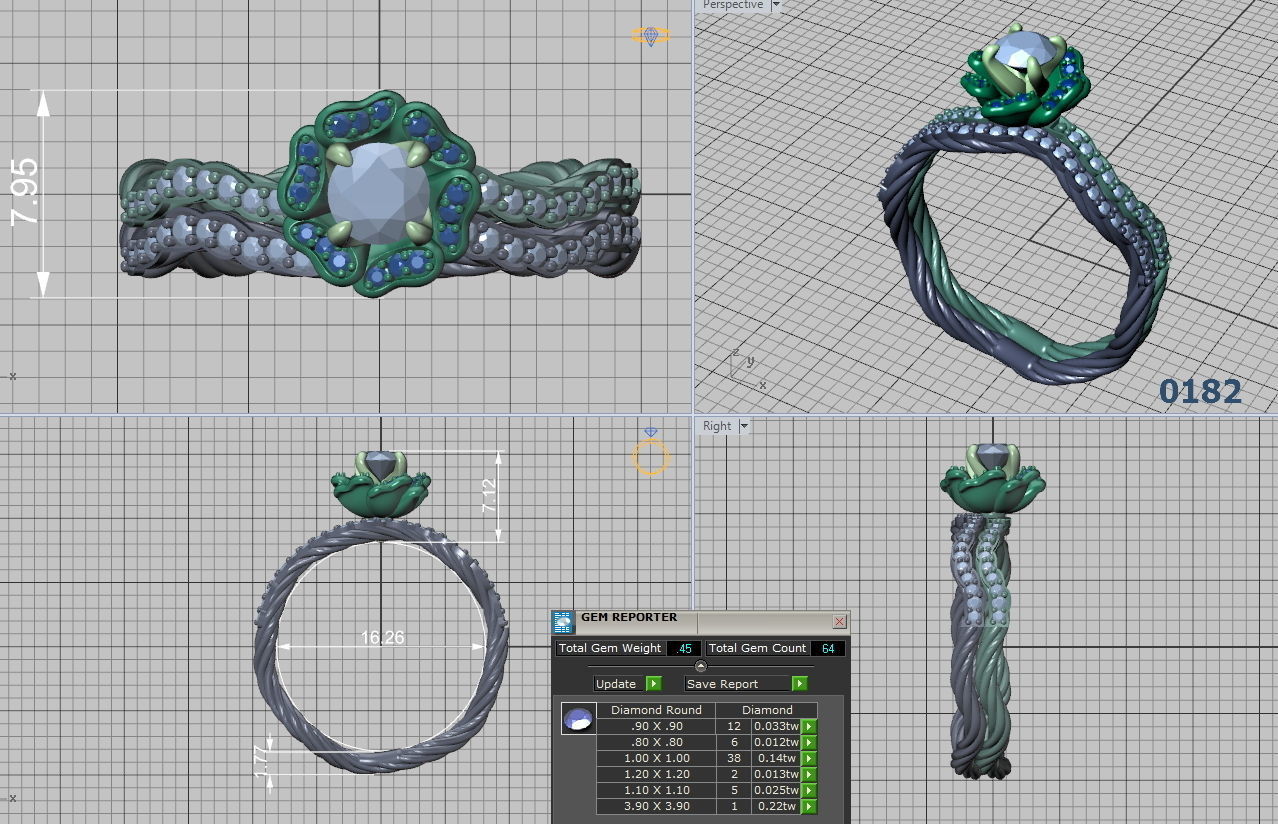Click the '0.22tw' weight cell

pyautogui.click(x=776, y=806)
